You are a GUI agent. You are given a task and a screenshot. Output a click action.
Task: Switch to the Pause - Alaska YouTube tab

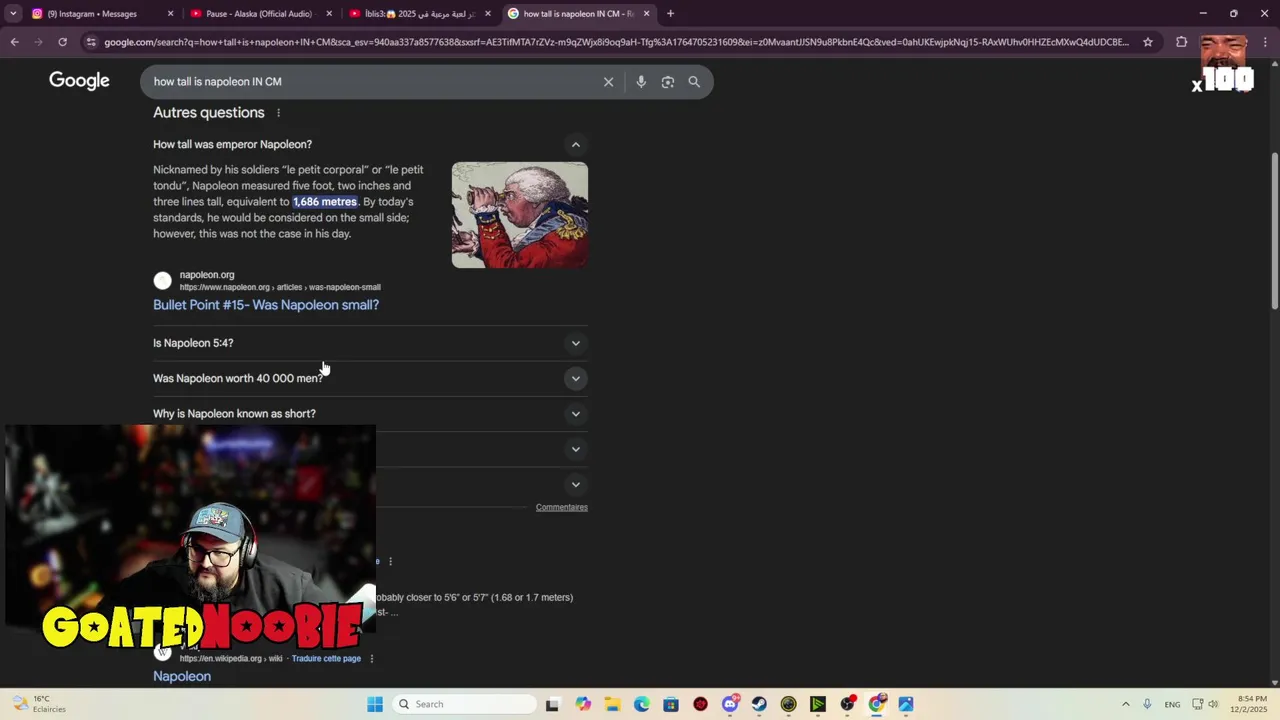click(x=260, y=14)
